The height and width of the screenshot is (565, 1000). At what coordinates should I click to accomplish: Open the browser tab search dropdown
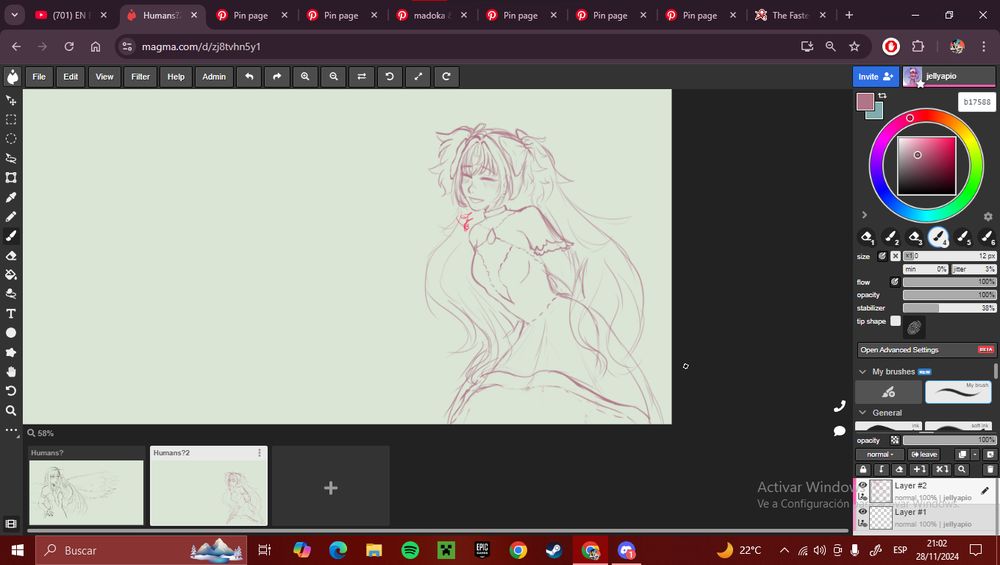coord(14,15)
